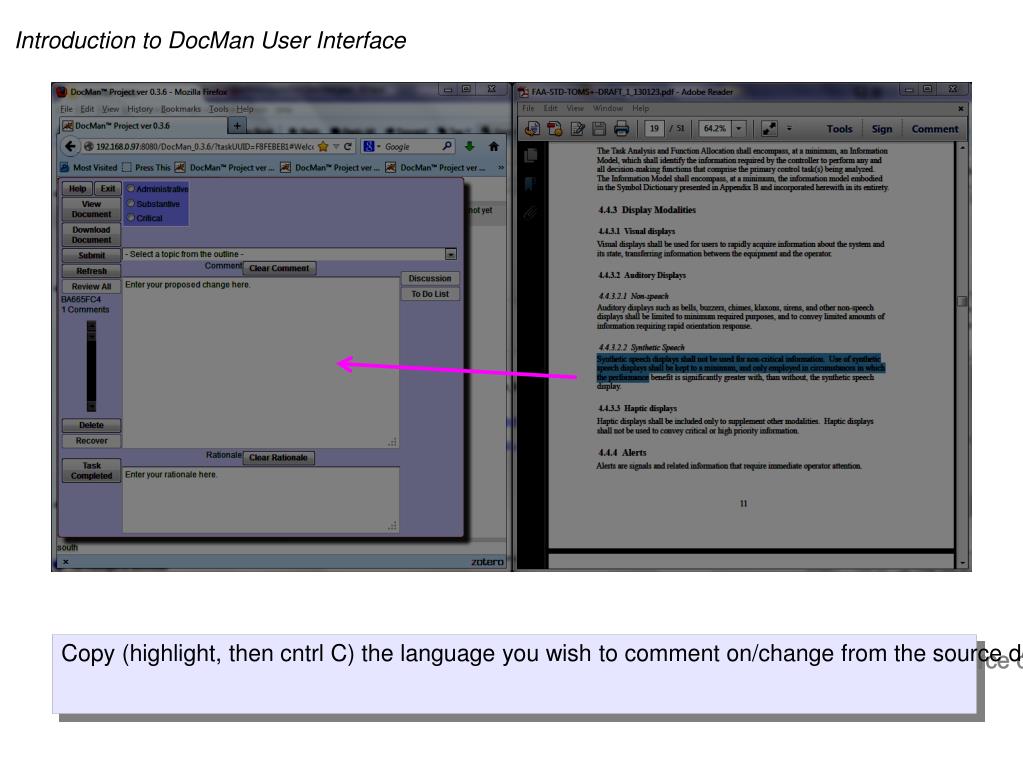The width and height of the screenshot is (1023, 767).
Task: Print the PDF using printer icon
Action: click(x=621, y=129)
